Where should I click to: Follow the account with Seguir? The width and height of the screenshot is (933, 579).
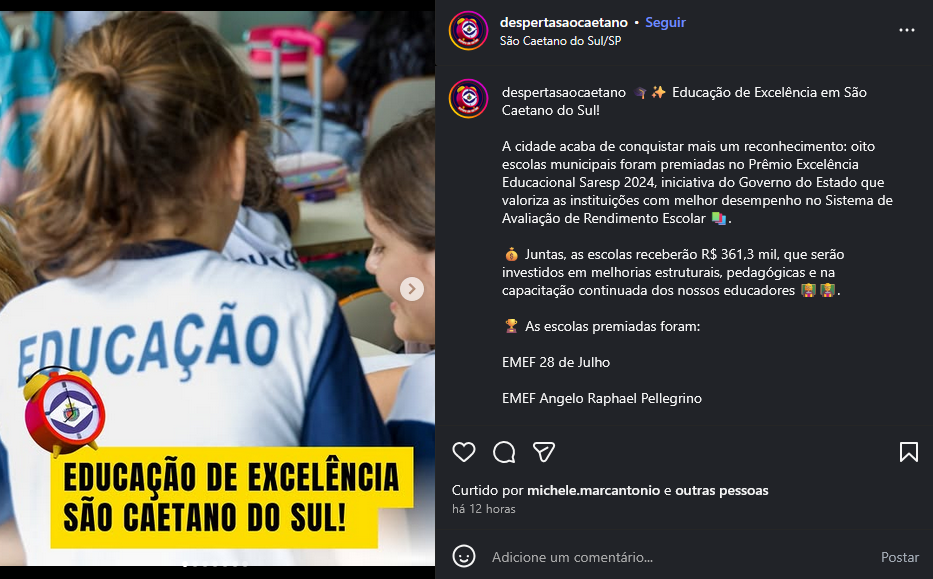pos(665,23)
